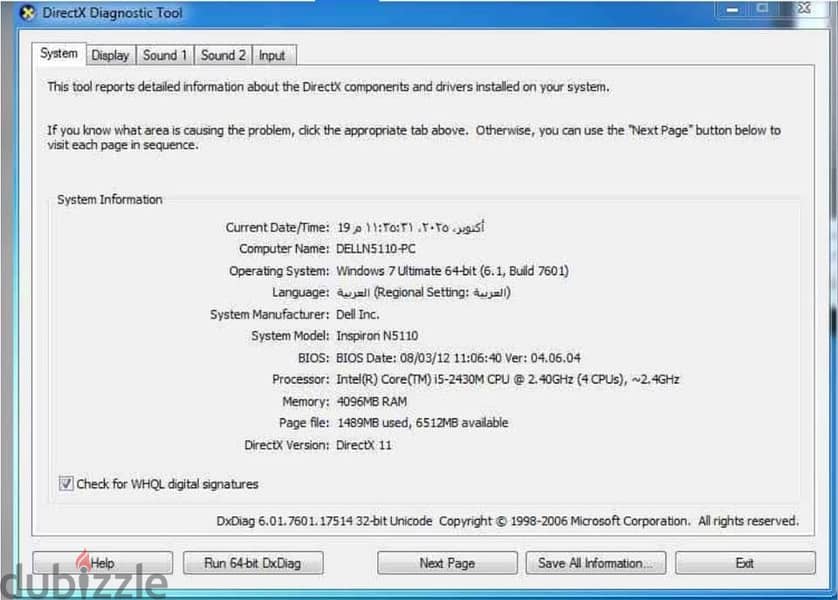The image size is (838, 600).
Task: Click the Computer Name label
Action: click(x=284, y=249)
